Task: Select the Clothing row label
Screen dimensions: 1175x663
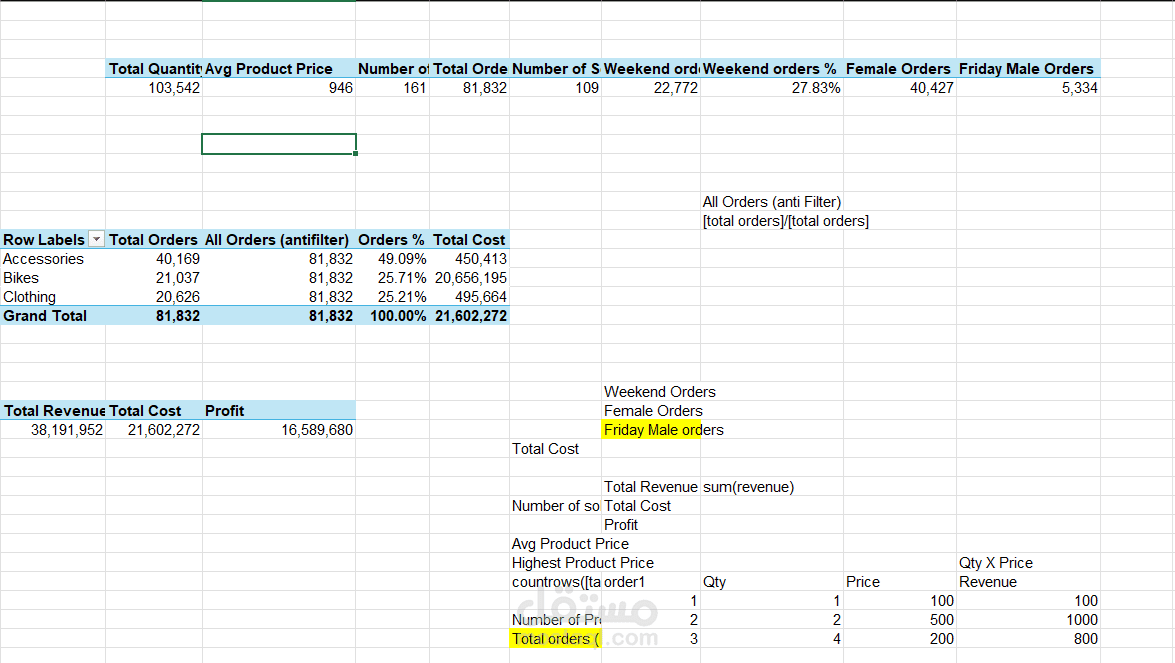Action: 52,297
